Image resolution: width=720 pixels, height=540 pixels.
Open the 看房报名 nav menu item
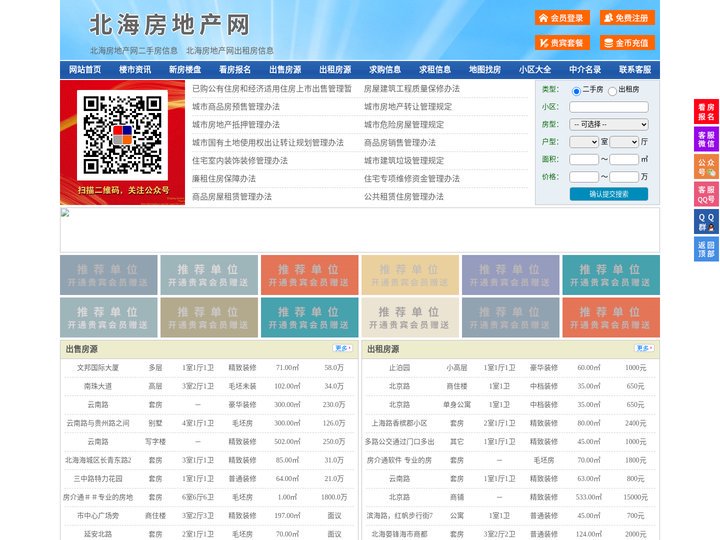click(x=235, y=70)
